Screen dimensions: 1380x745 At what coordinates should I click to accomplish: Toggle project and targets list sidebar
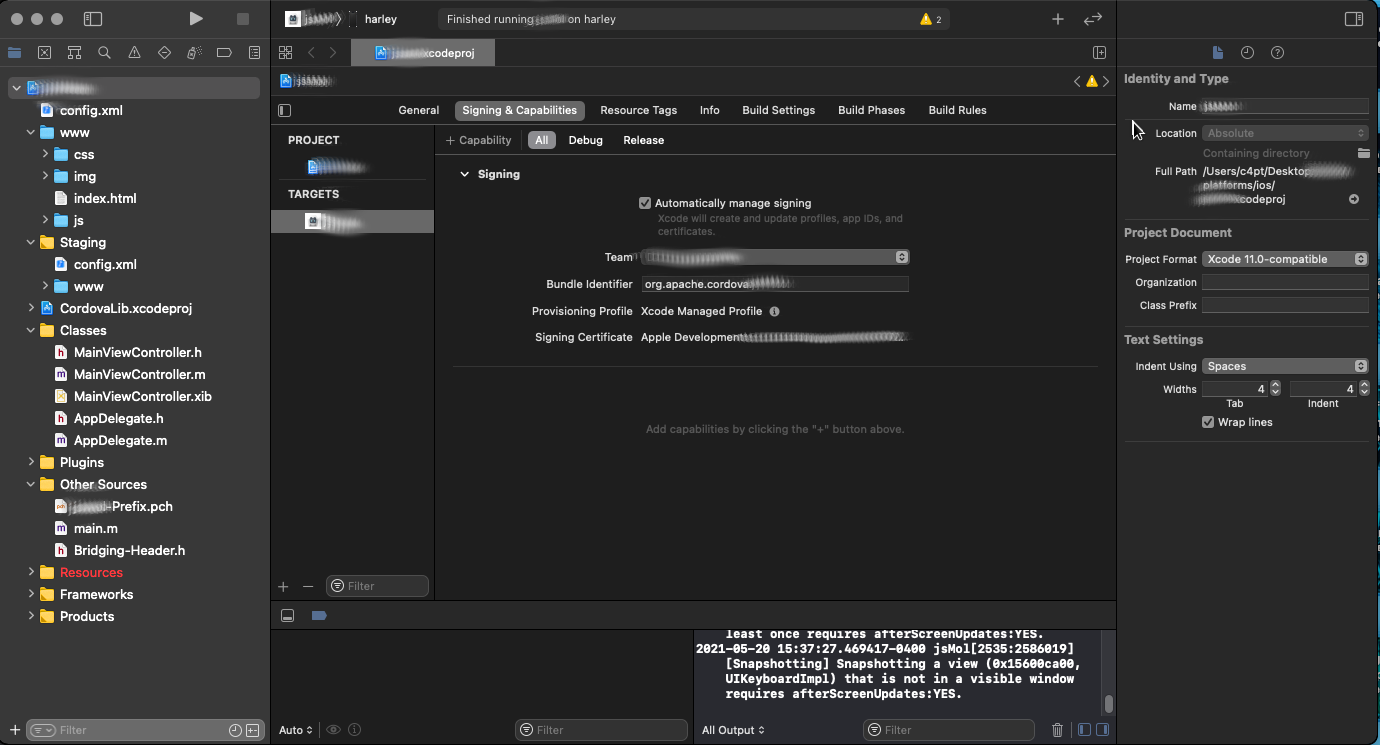(285, 110)
